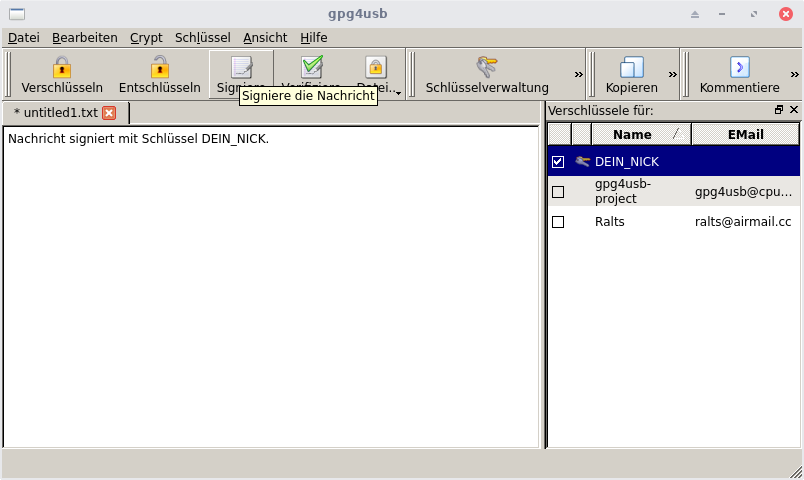Sort keys by Name column header
Image resolution: width=804 pixels, height=480 pixels.
(641, 134)
